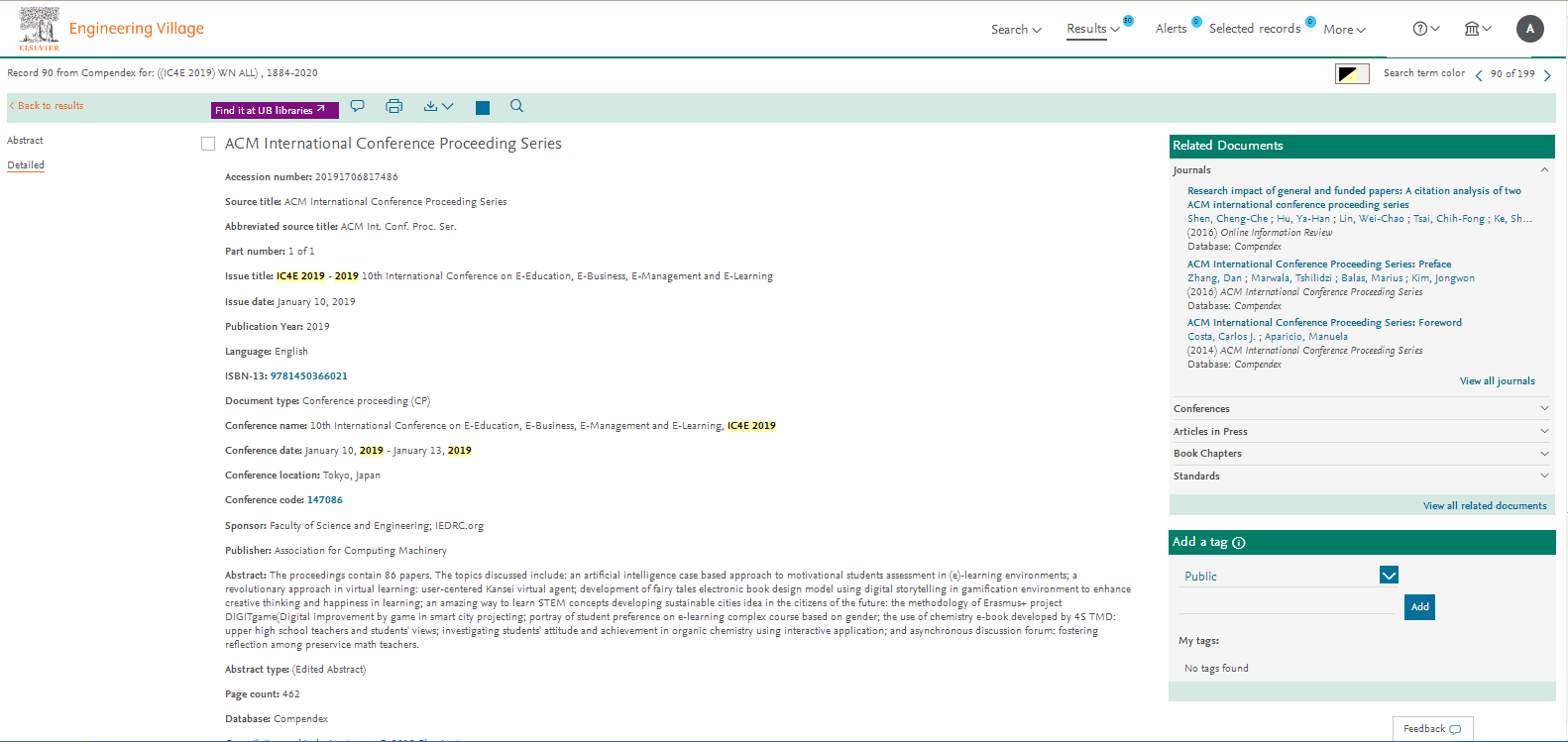Screen dimensions: 1568x742
Task: Open ACM Proceeding Series: Preface link
Action: 1319,265
